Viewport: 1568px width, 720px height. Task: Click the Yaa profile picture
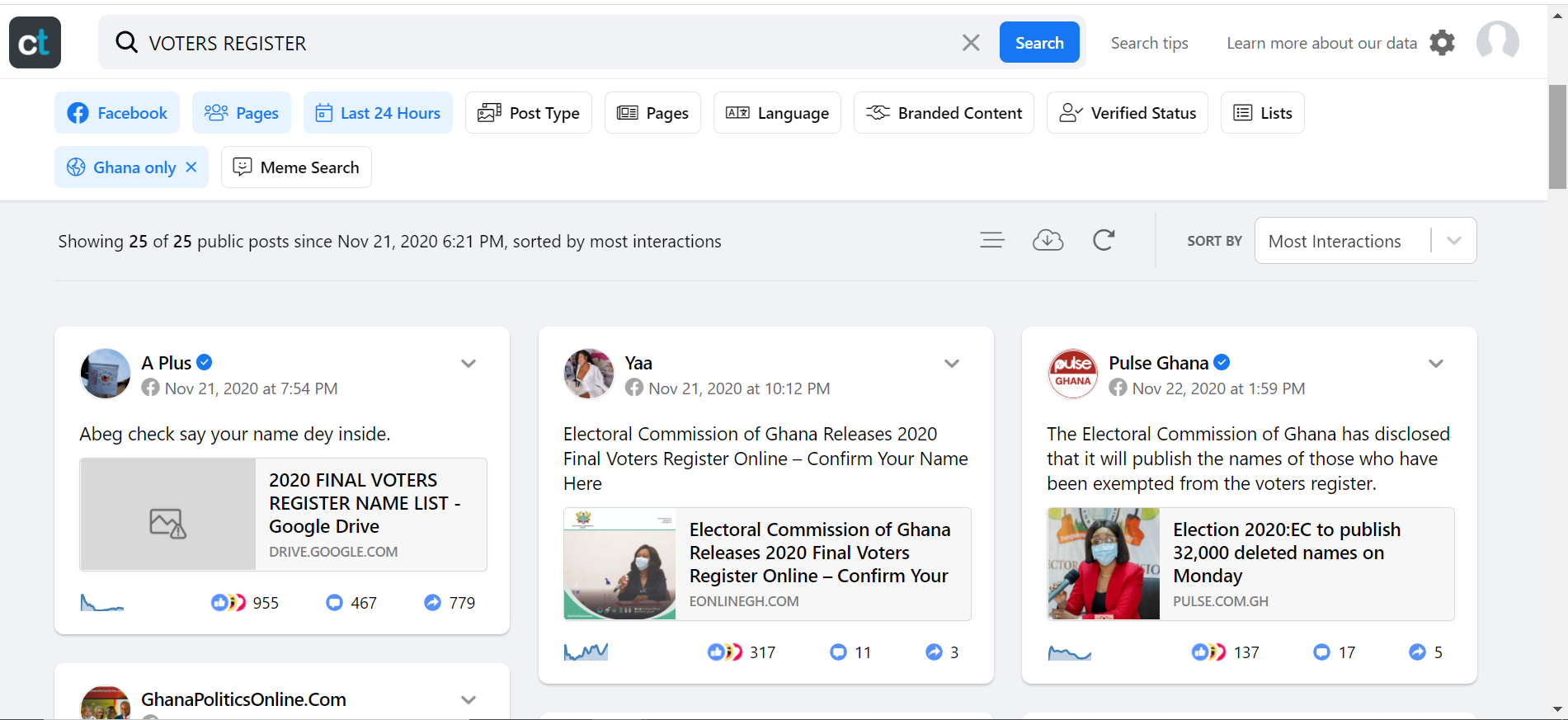(x=589, y=374)
